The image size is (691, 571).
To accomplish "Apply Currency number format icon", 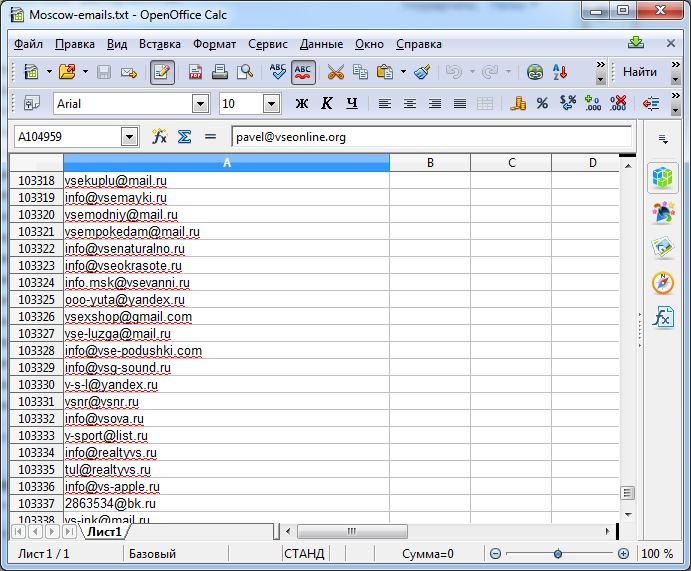I will tap(518, 104).
